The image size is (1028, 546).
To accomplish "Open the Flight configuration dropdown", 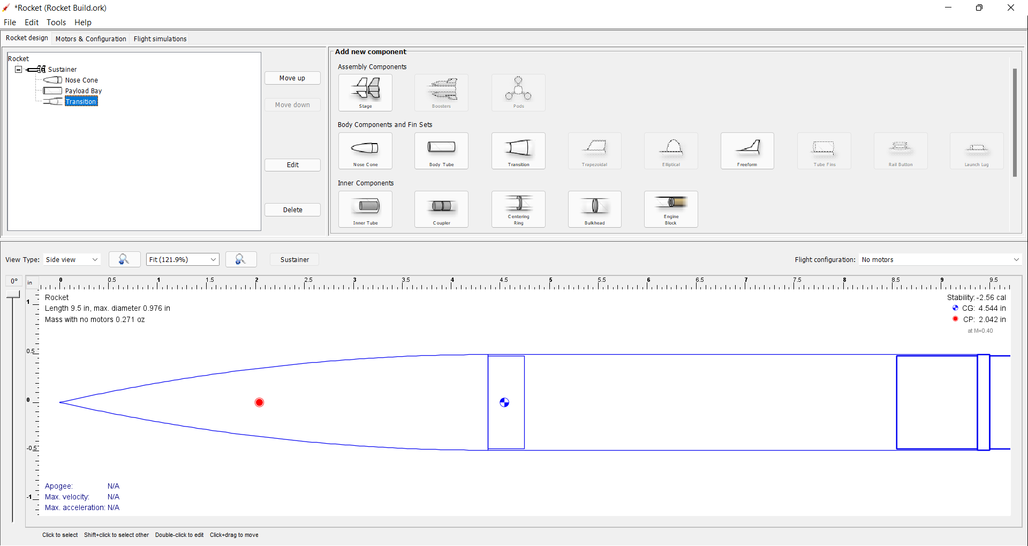I will [940, 260].
